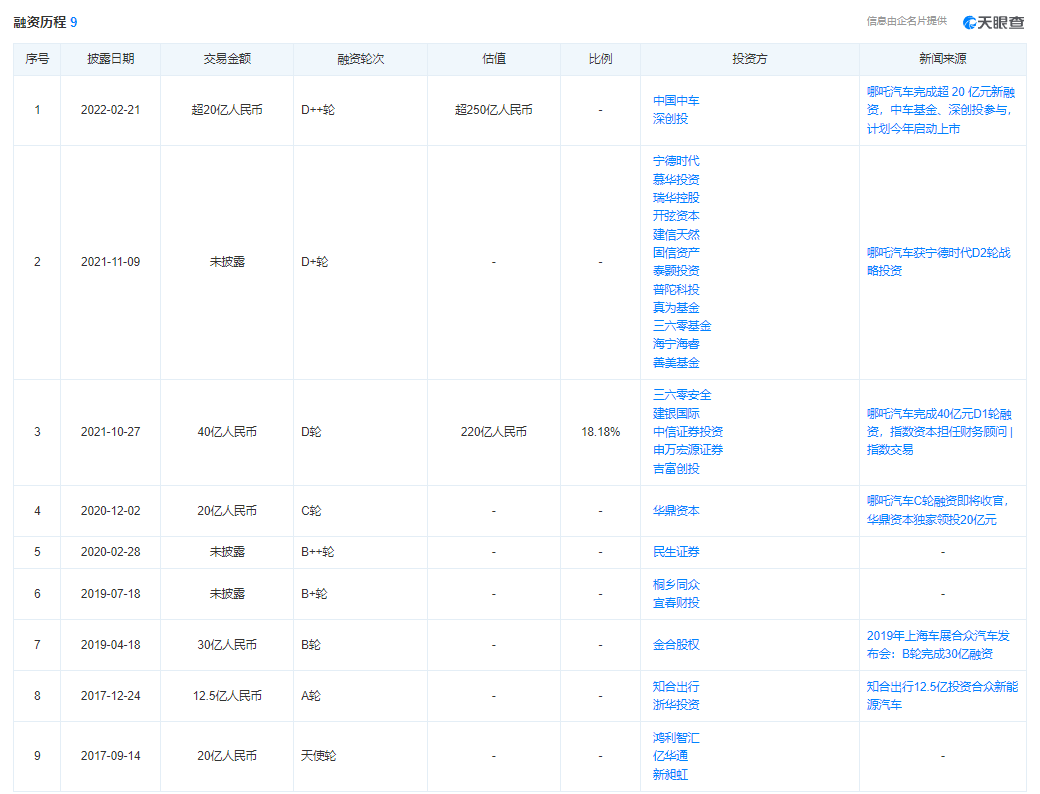Open investor link 吉富创投
The height and width of the screenshot is (794, 1040).
[x=676, y=469]
